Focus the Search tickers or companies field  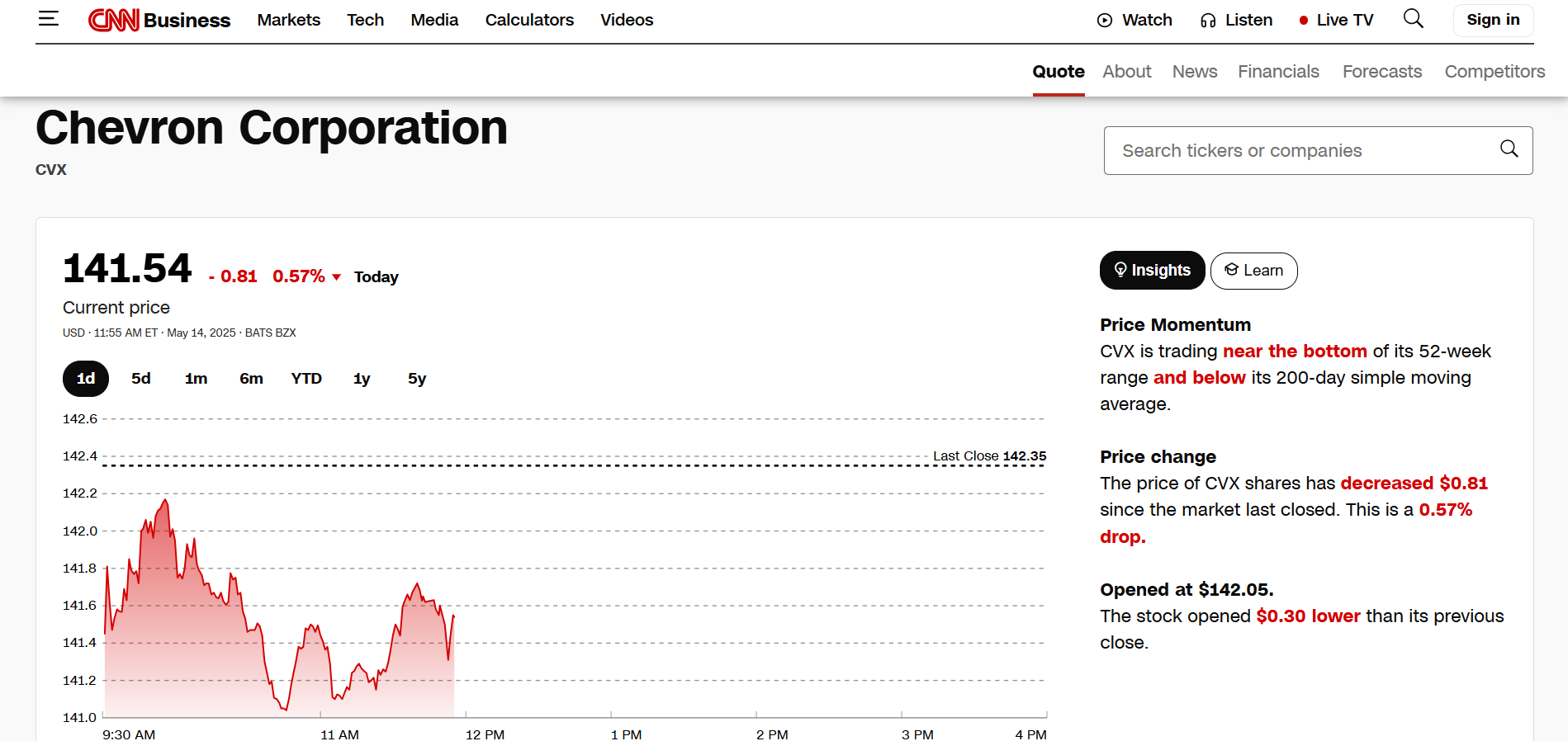coord(1318,150)
